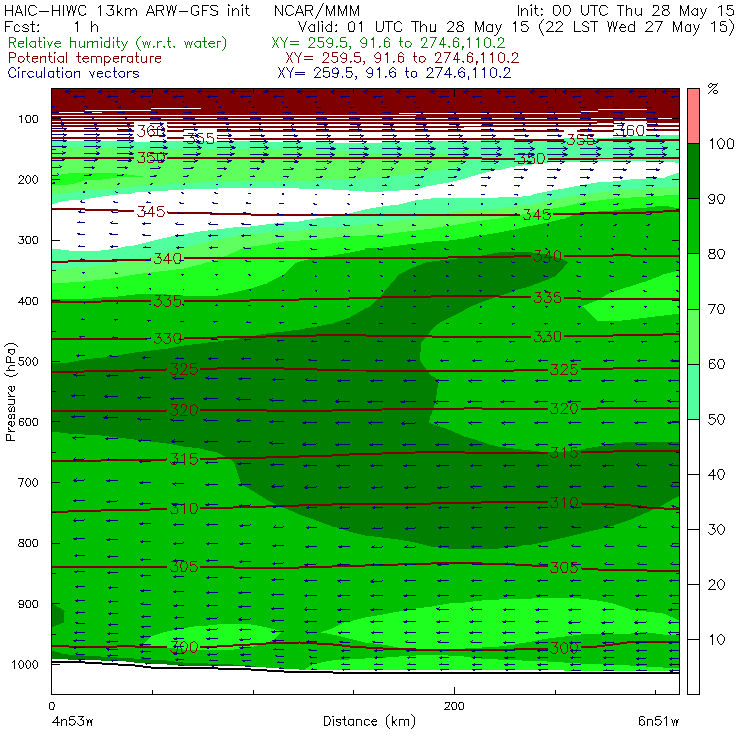Click the 'Fcst: 1 h' forecast label
This screenshot has height=740, width=740.
(x=51, y=27)
